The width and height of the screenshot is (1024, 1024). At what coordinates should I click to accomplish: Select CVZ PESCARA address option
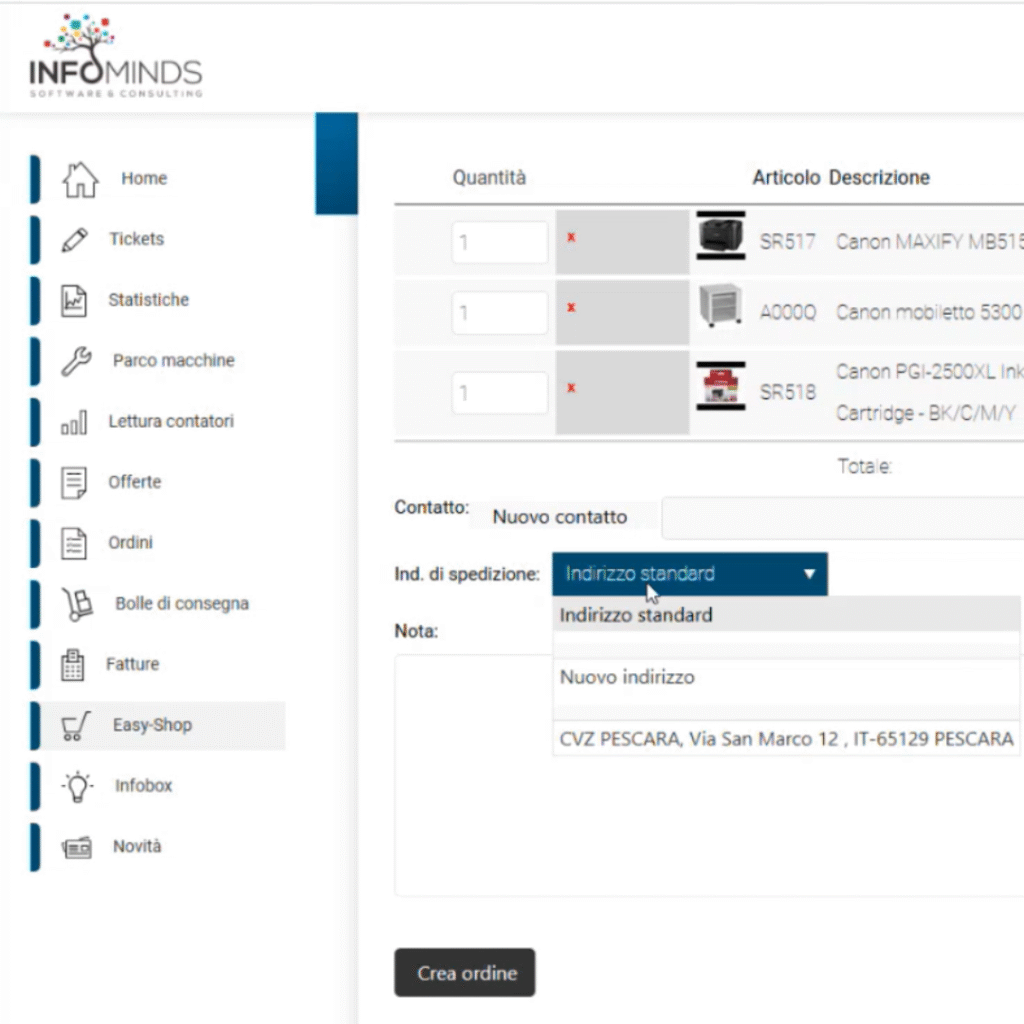786,739
